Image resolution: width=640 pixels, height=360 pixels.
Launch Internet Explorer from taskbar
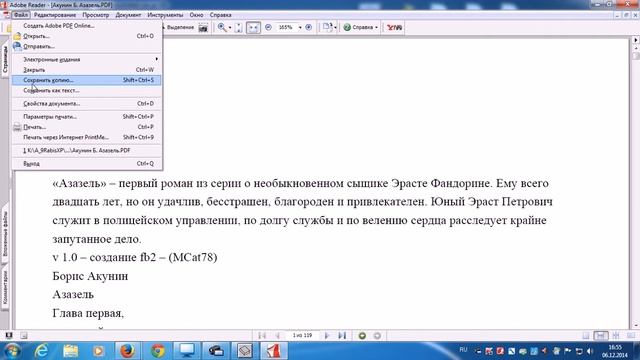click(42, 351)
